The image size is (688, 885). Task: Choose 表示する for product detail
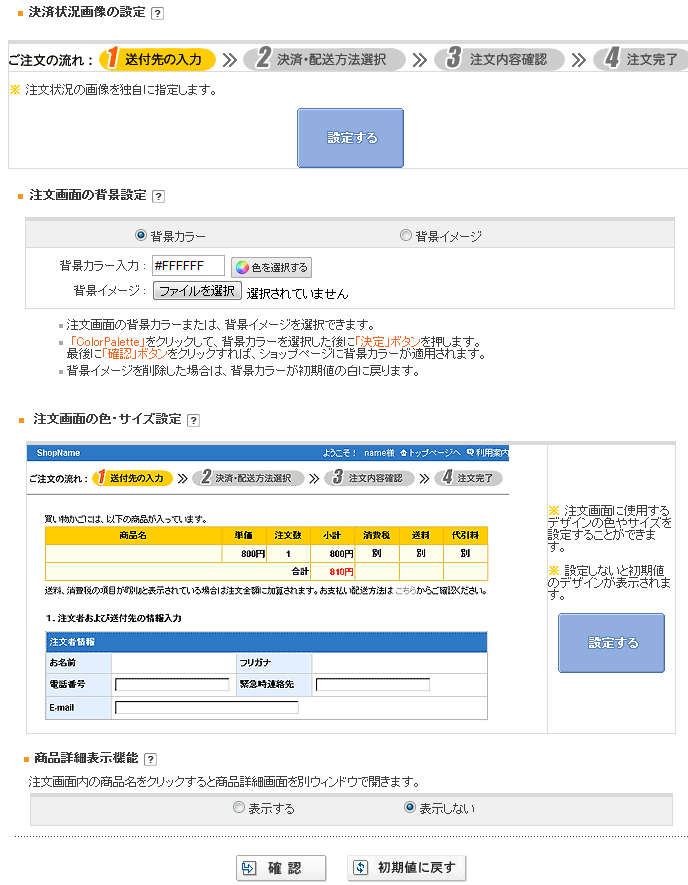(239, 808)
